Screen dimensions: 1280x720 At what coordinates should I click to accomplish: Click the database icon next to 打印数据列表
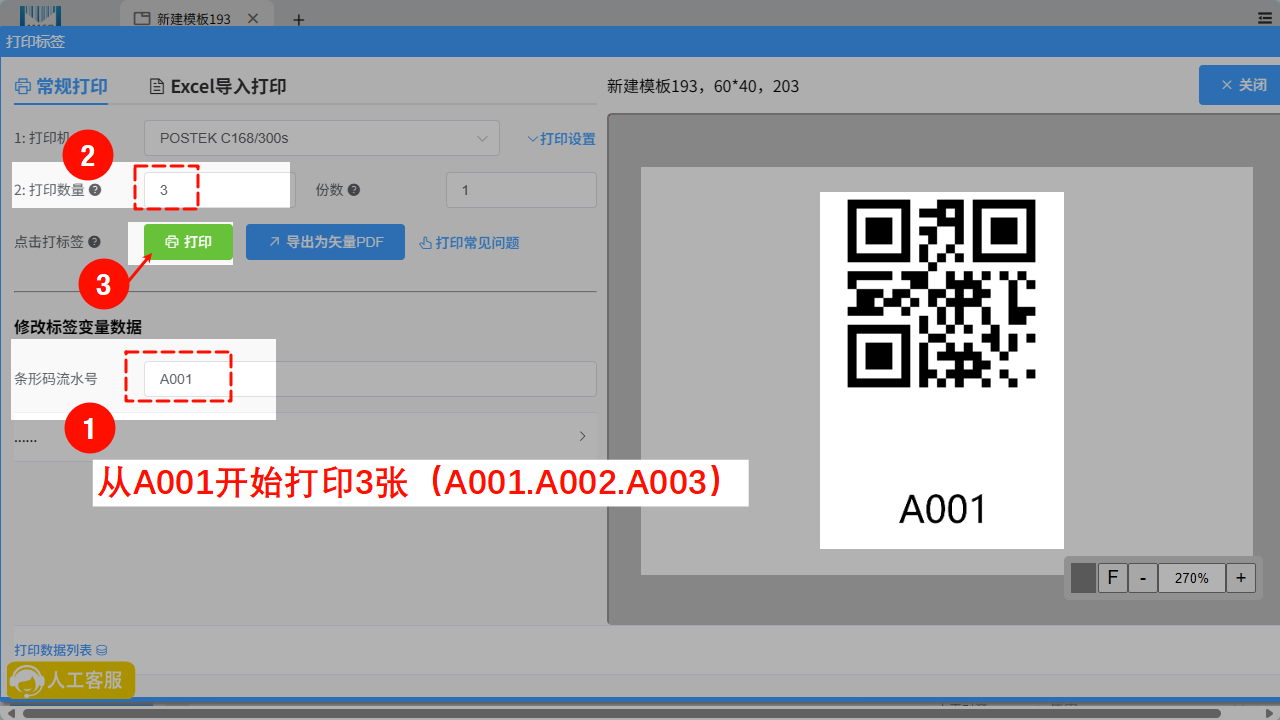point(101,651)
